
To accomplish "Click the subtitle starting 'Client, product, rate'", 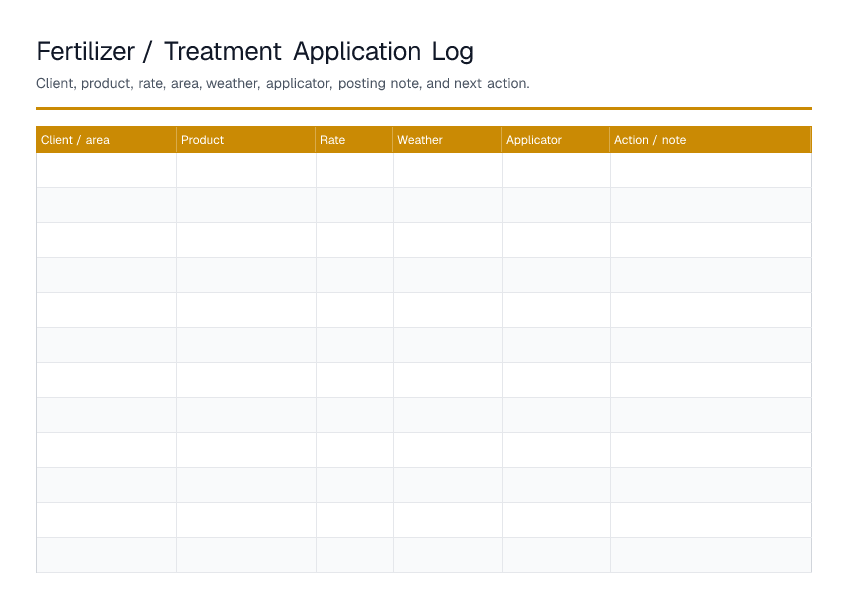I will (x=283, y=83).
